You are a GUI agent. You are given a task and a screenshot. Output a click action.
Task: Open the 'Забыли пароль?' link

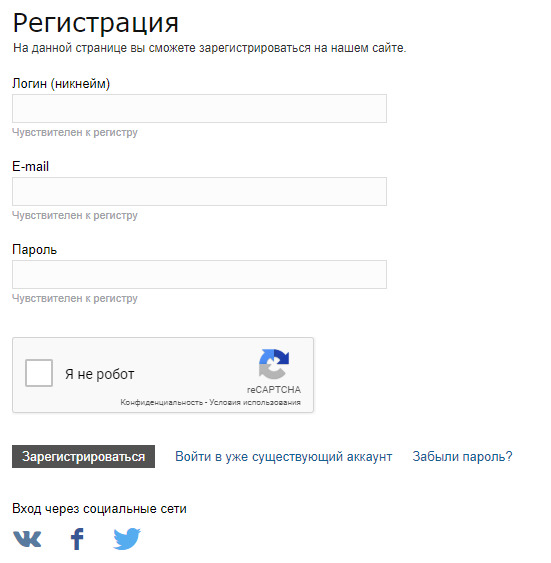462,456
